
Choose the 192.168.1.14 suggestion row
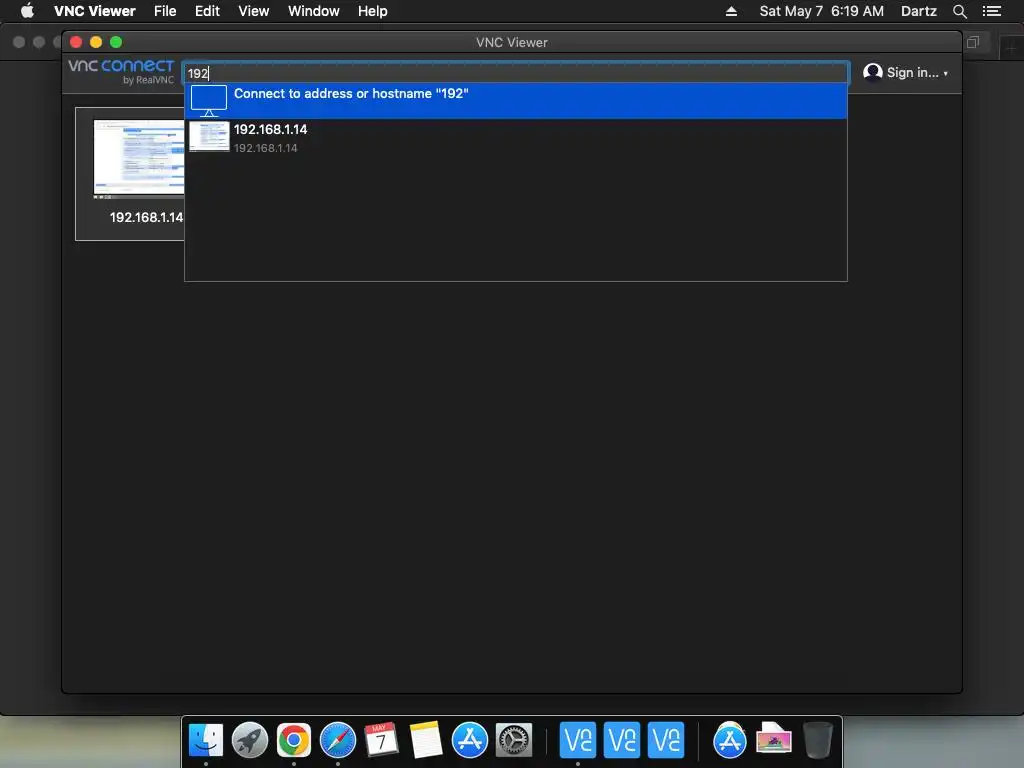tap(516, 138)
